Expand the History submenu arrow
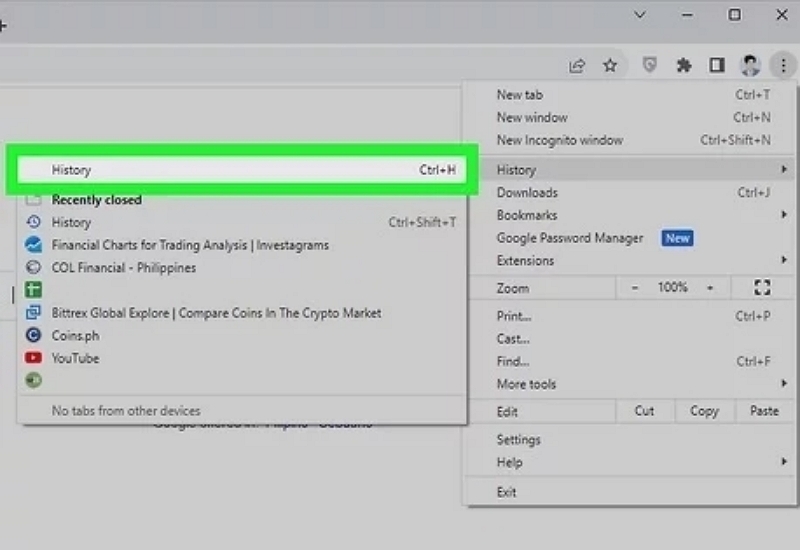Viewport: 800px width, 550px height. coord(784,169)
